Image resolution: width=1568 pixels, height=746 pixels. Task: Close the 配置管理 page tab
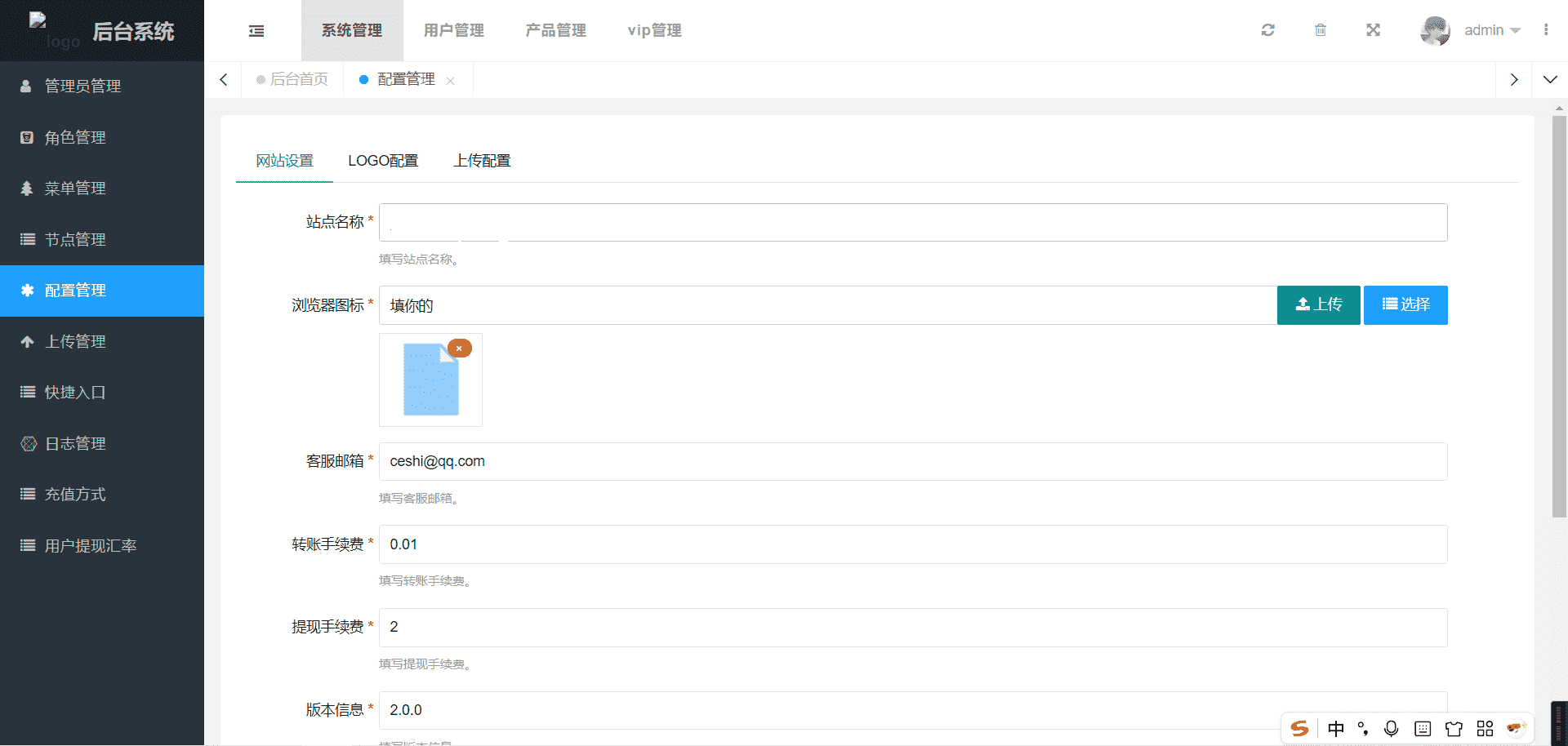point(450,81)
